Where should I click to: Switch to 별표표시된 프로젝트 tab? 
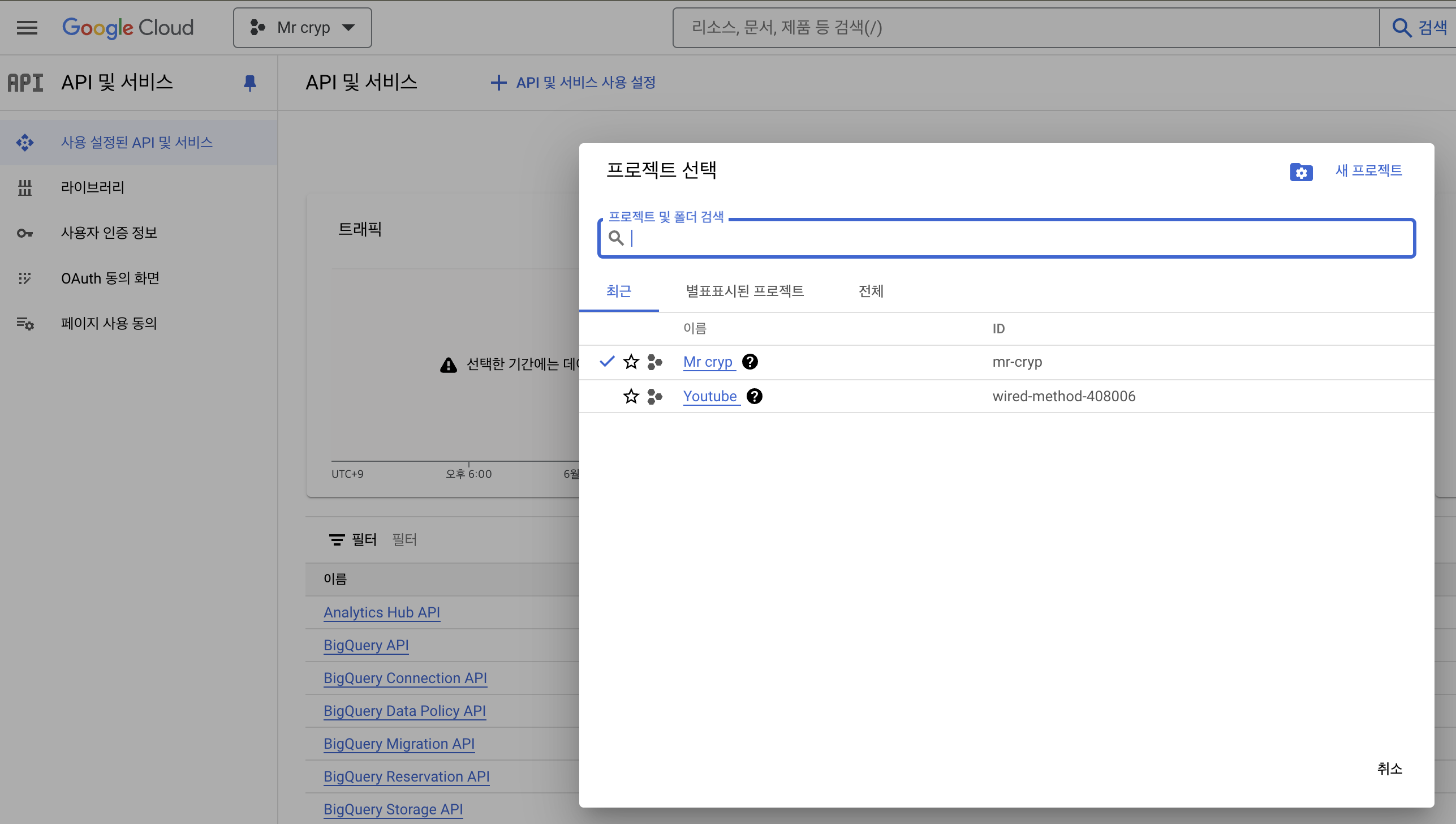click(x=744, y=291)
